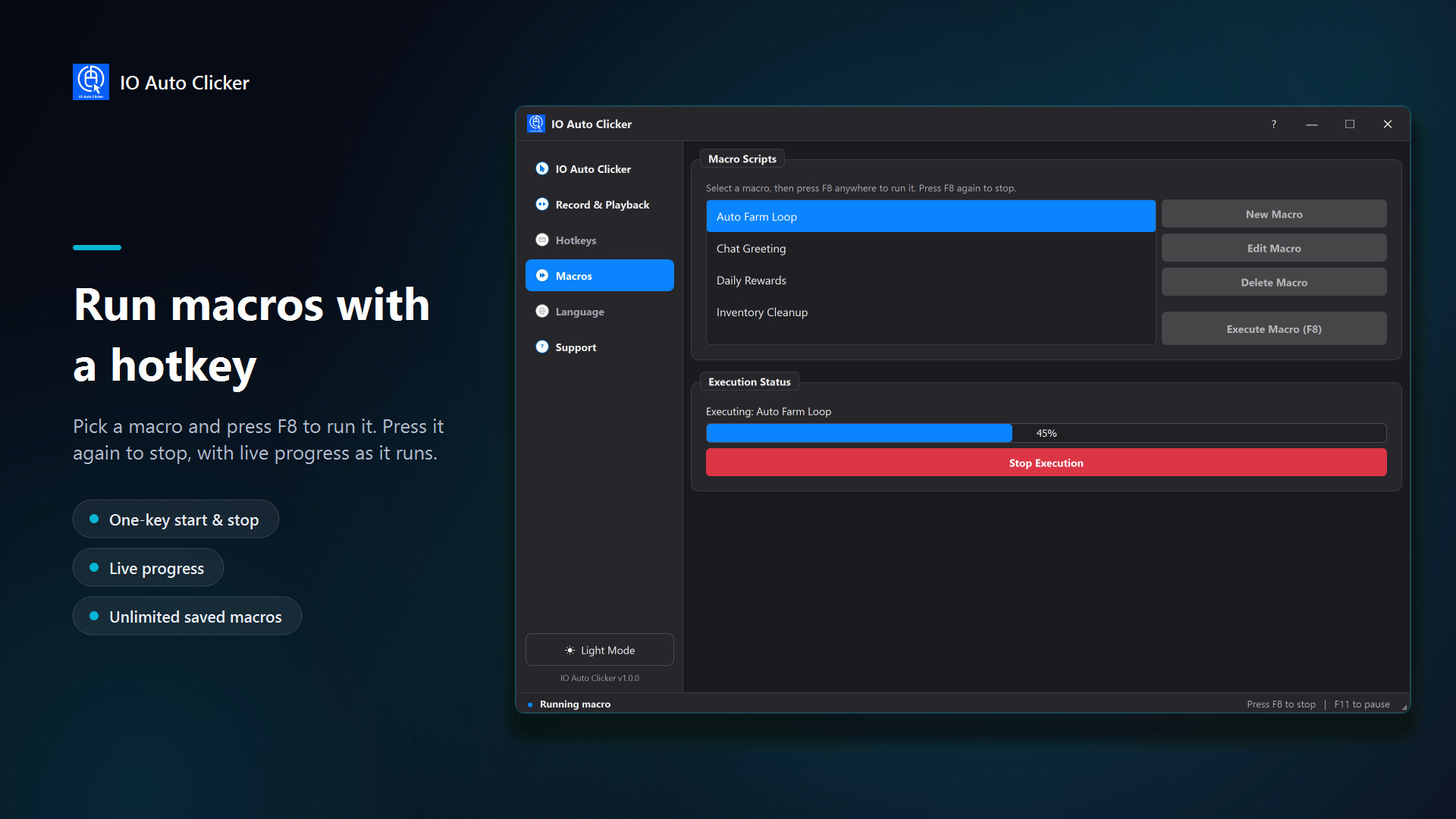This screenshot has width=1456, height=819.
Task: Create a macro with New Macro button
Action: [x=1274, y=214]
